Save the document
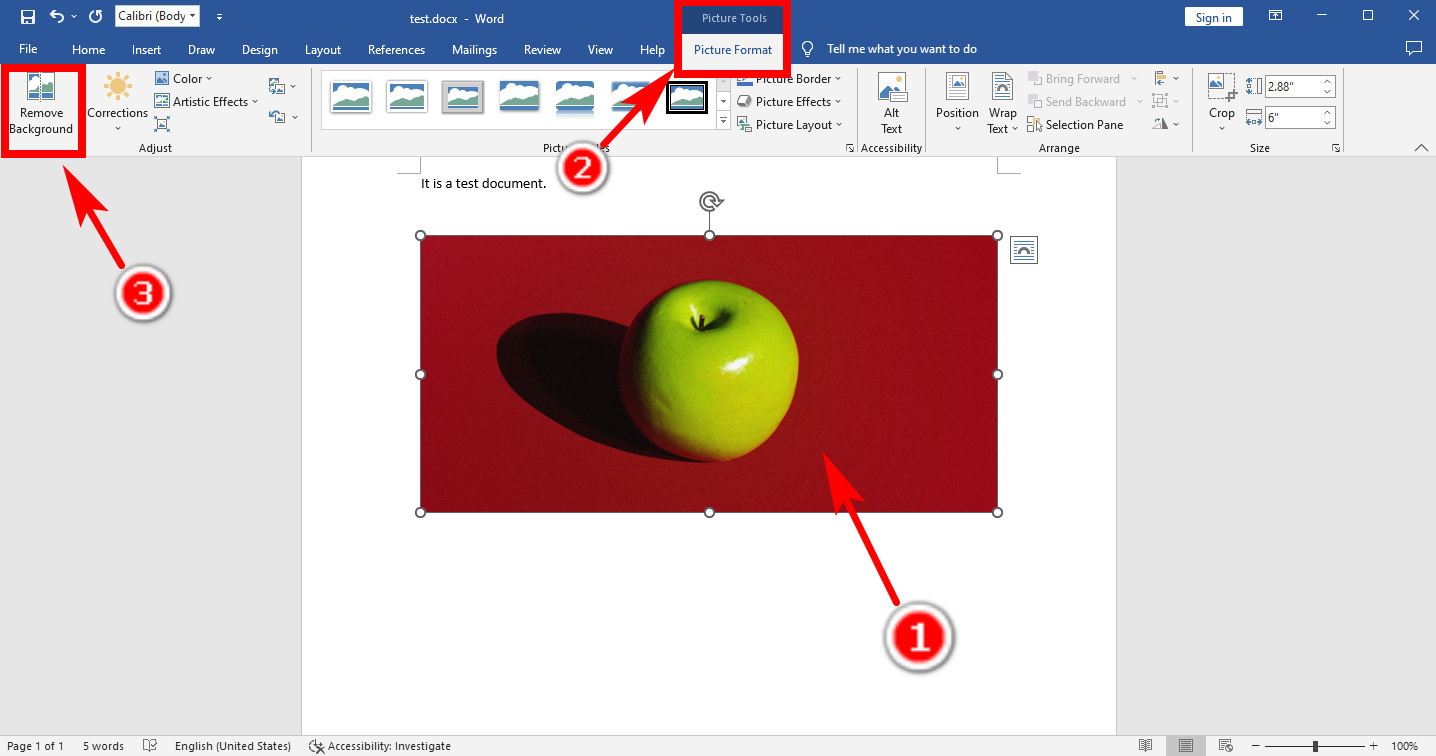Screen dimensions: 1436x756 coord(28,17)
